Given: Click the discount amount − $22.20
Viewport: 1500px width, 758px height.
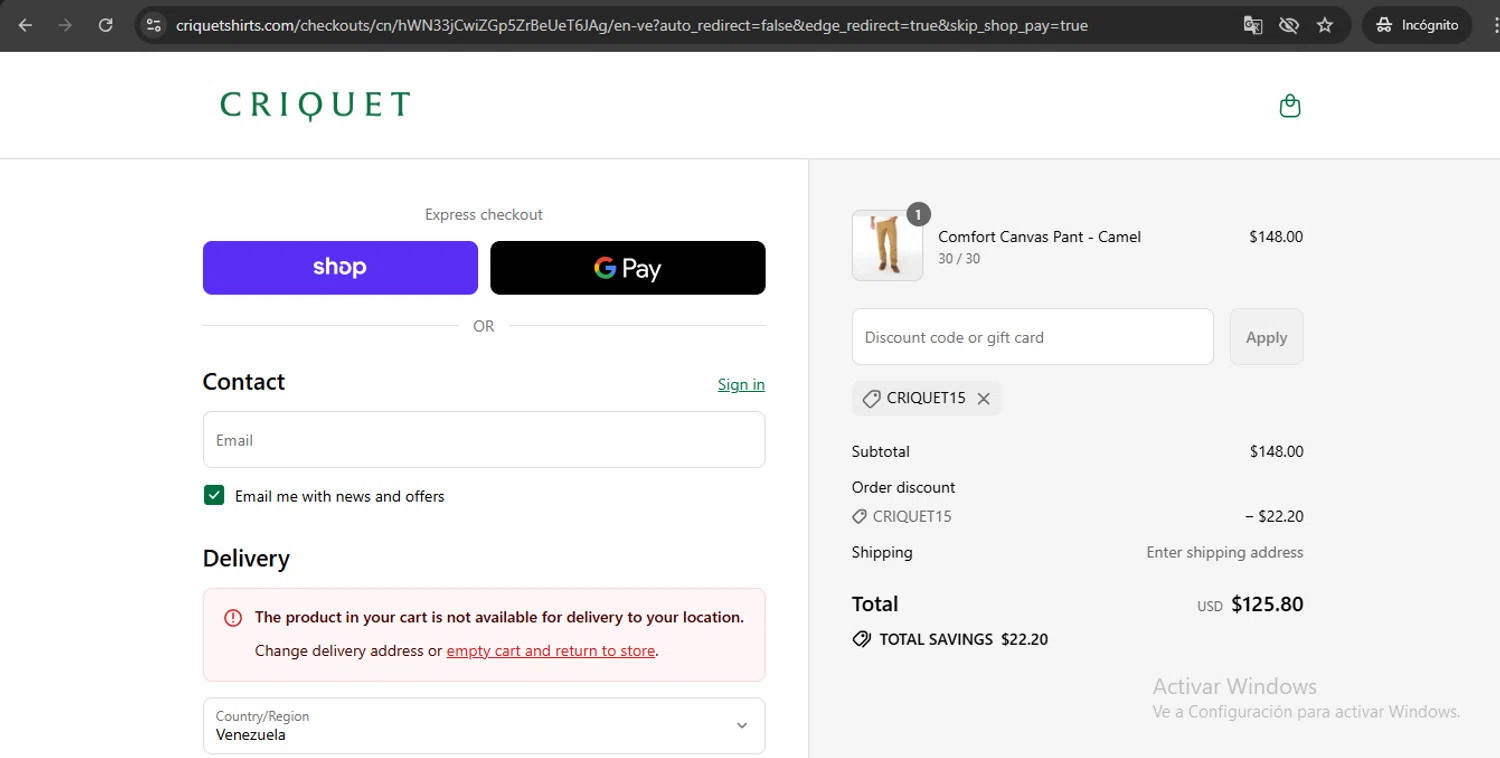Looking at the screenshot, I should pyautogui.click(x=1274, y=516).
